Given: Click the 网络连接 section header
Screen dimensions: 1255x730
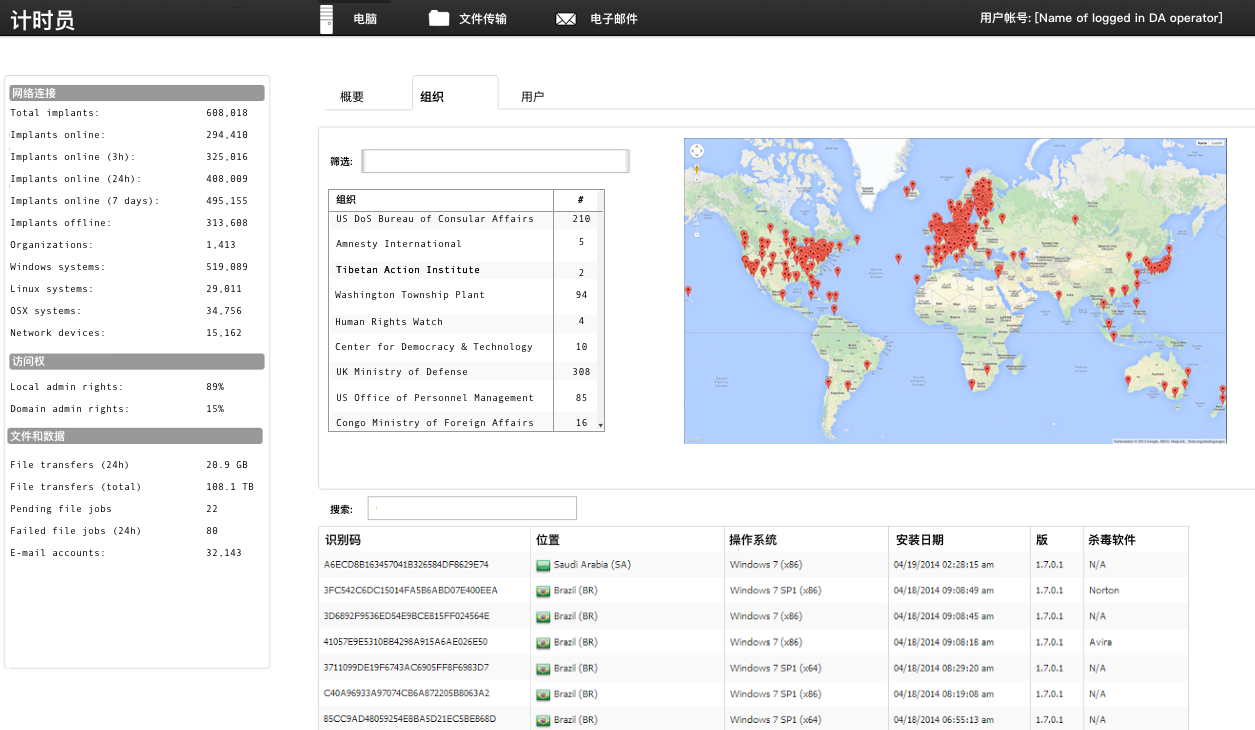Looking at the screenshot, I should (137, 93).
